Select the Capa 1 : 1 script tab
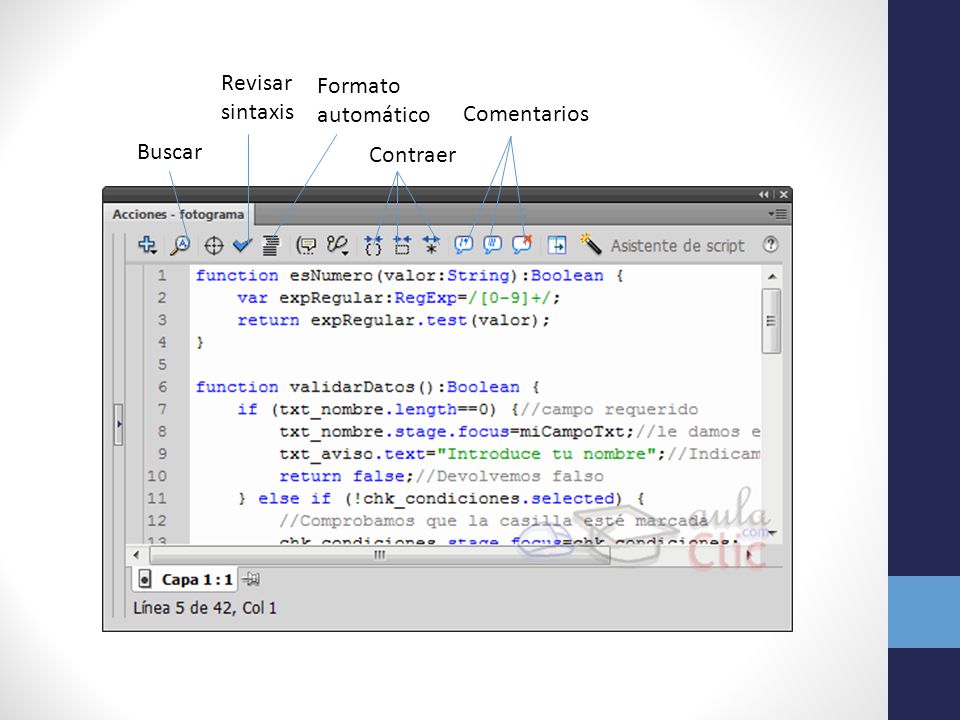The image size is (960, 720). pos(186,579)
